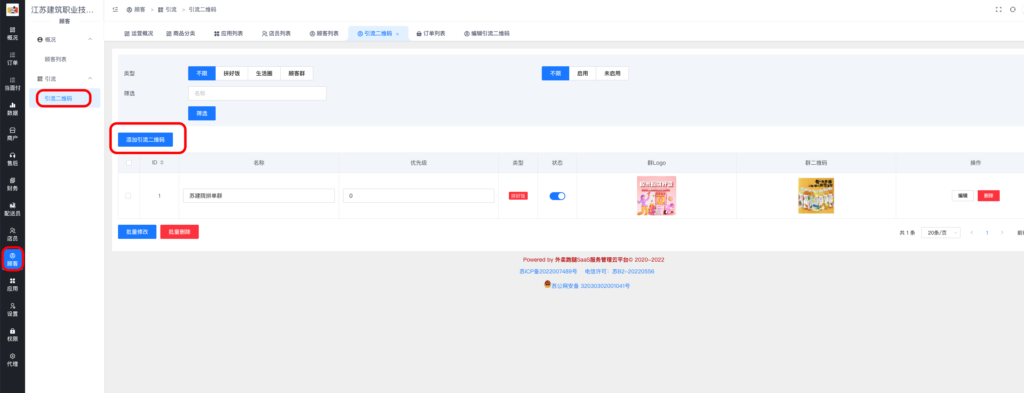Open the 20条/页 page size dropdown

[940, 232]
